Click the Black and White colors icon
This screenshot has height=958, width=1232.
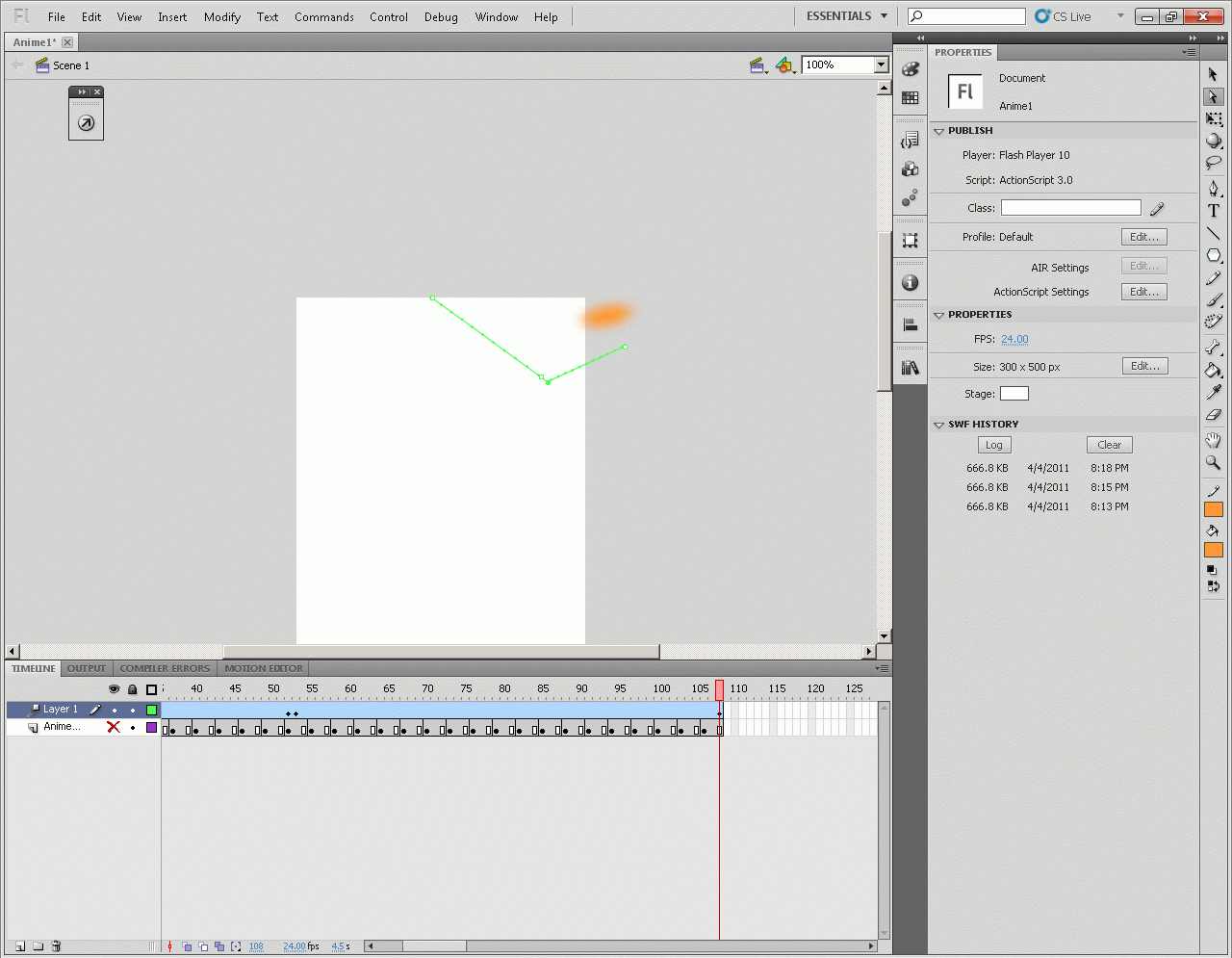[x=1212, y=570]
